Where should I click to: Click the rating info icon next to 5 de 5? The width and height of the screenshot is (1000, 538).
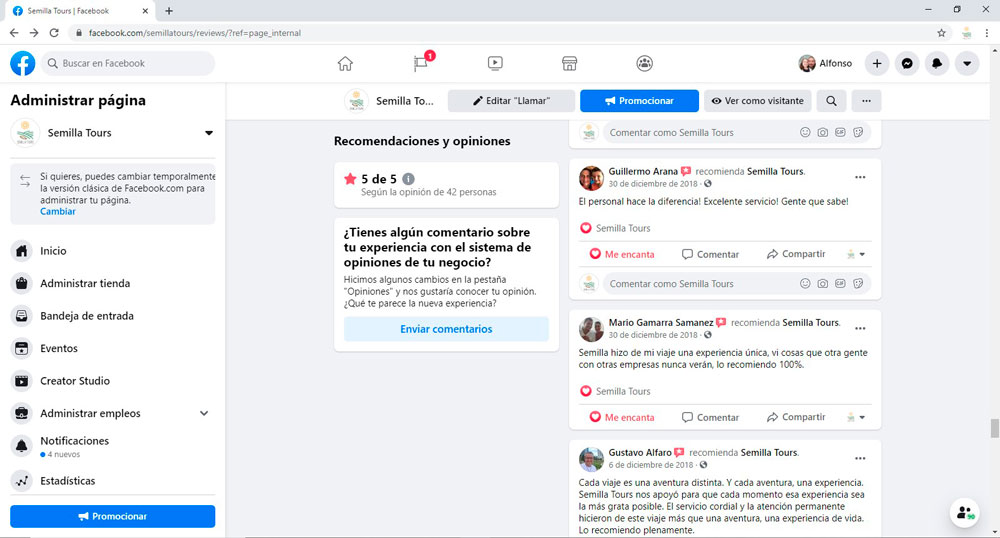(x=408, y=179)
